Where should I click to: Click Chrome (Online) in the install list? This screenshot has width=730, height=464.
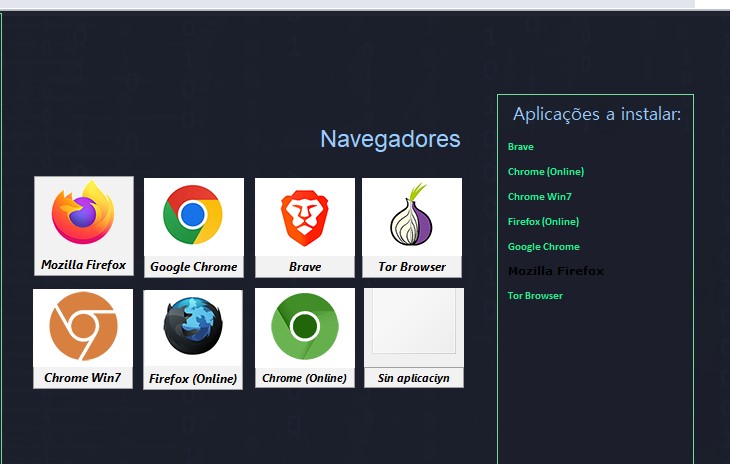[546, 172]
